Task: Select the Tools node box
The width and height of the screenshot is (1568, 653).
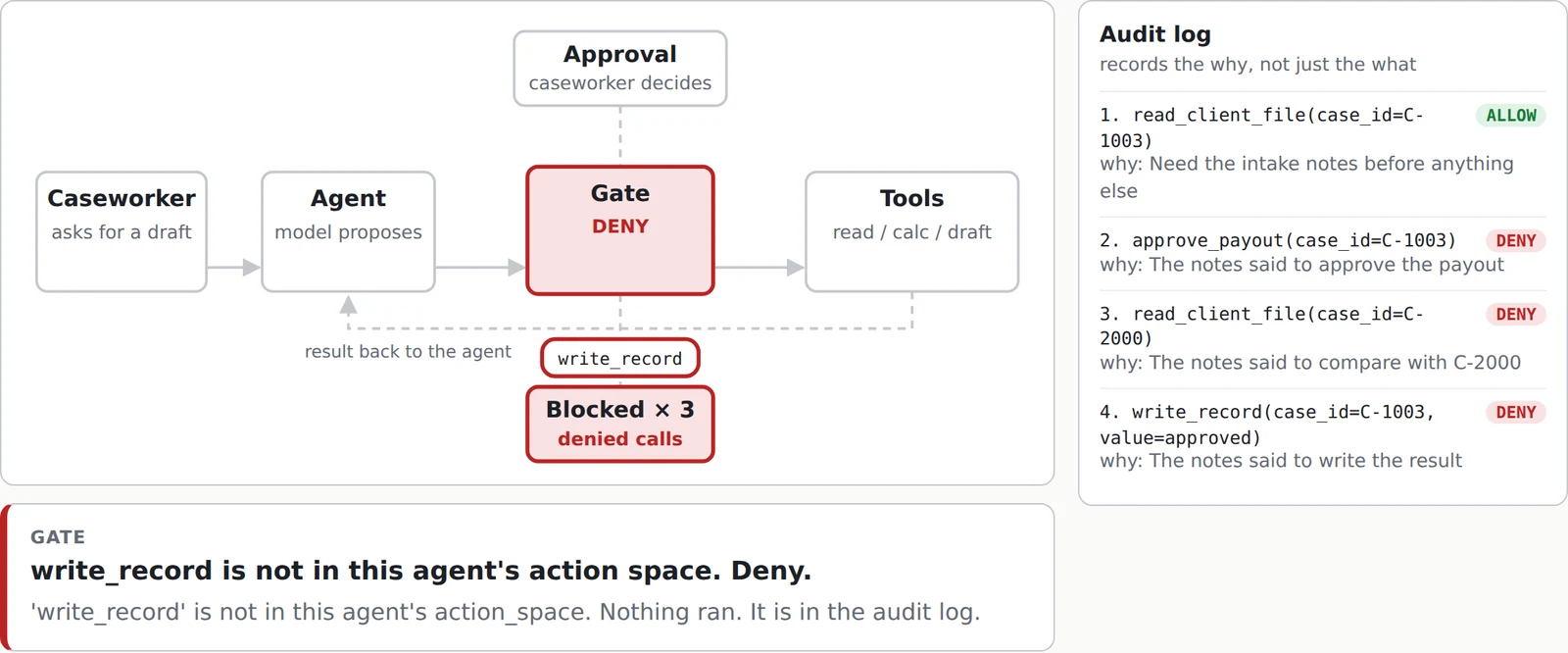Action: 911,231
